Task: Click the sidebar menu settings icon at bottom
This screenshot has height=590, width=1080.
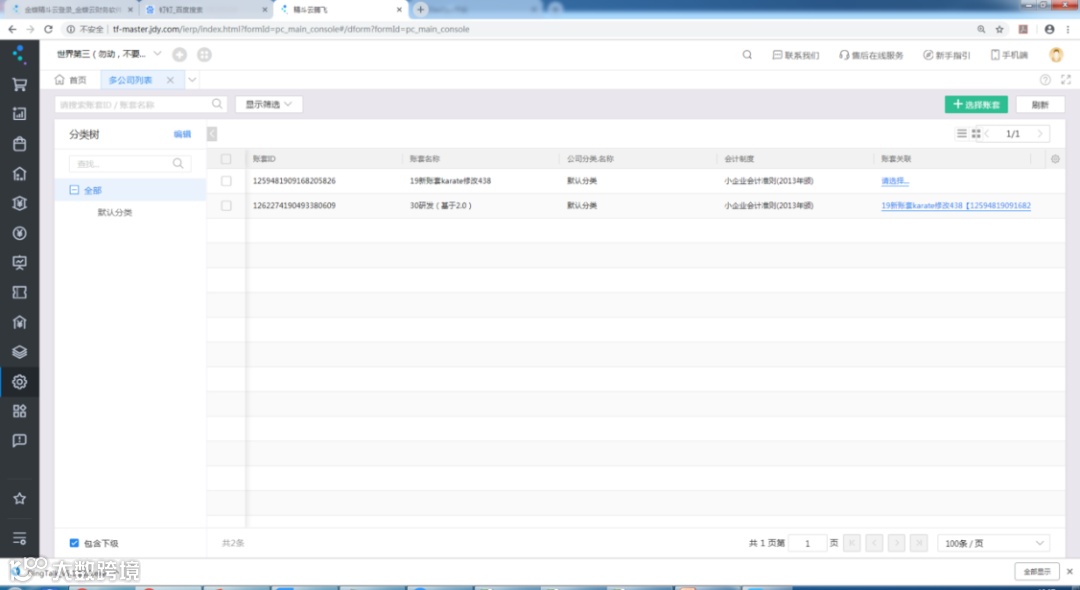Action: [x=19, y=538]
